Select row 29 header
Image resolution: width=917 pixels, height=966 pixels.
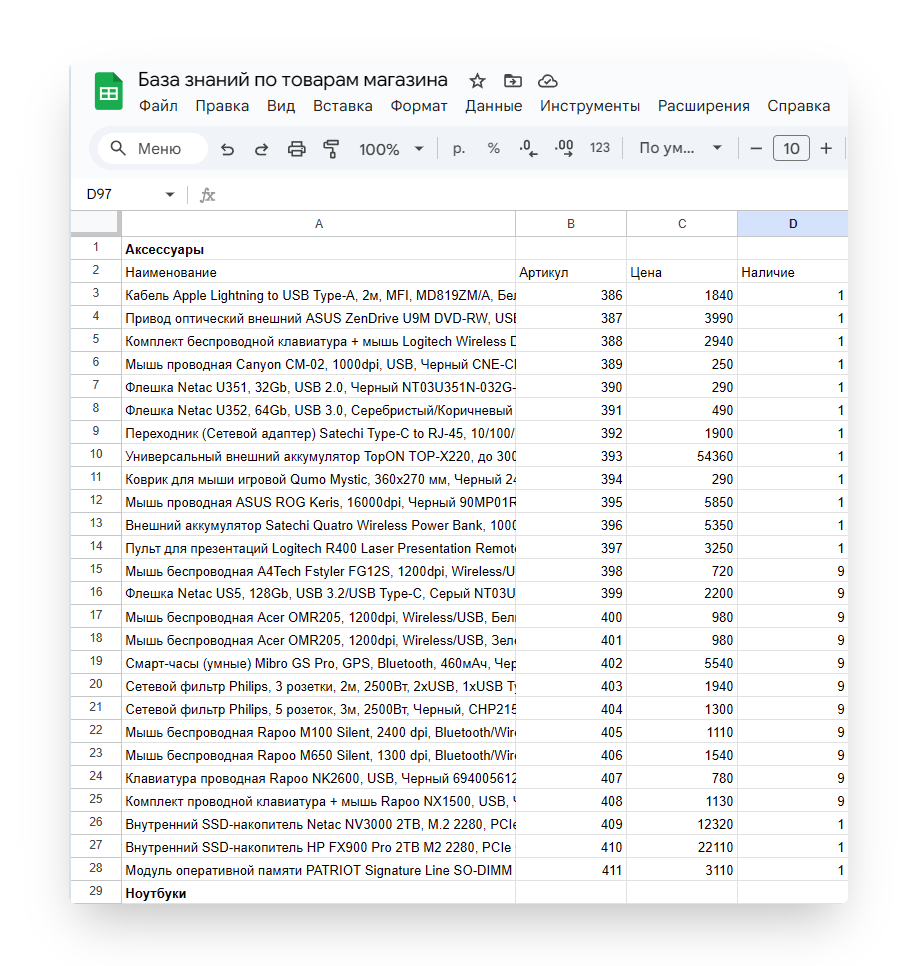[x=96, y=891]
